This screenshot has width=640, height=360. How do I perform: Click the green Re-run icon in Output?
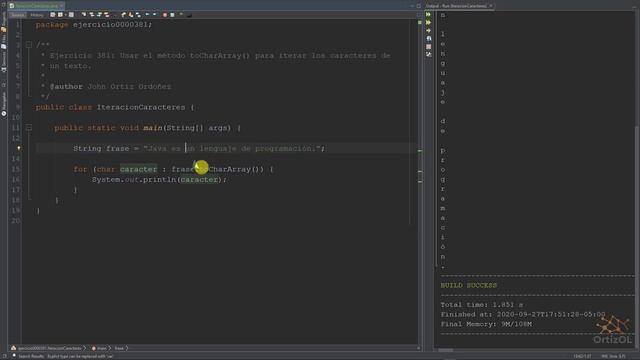coord(428,14)
